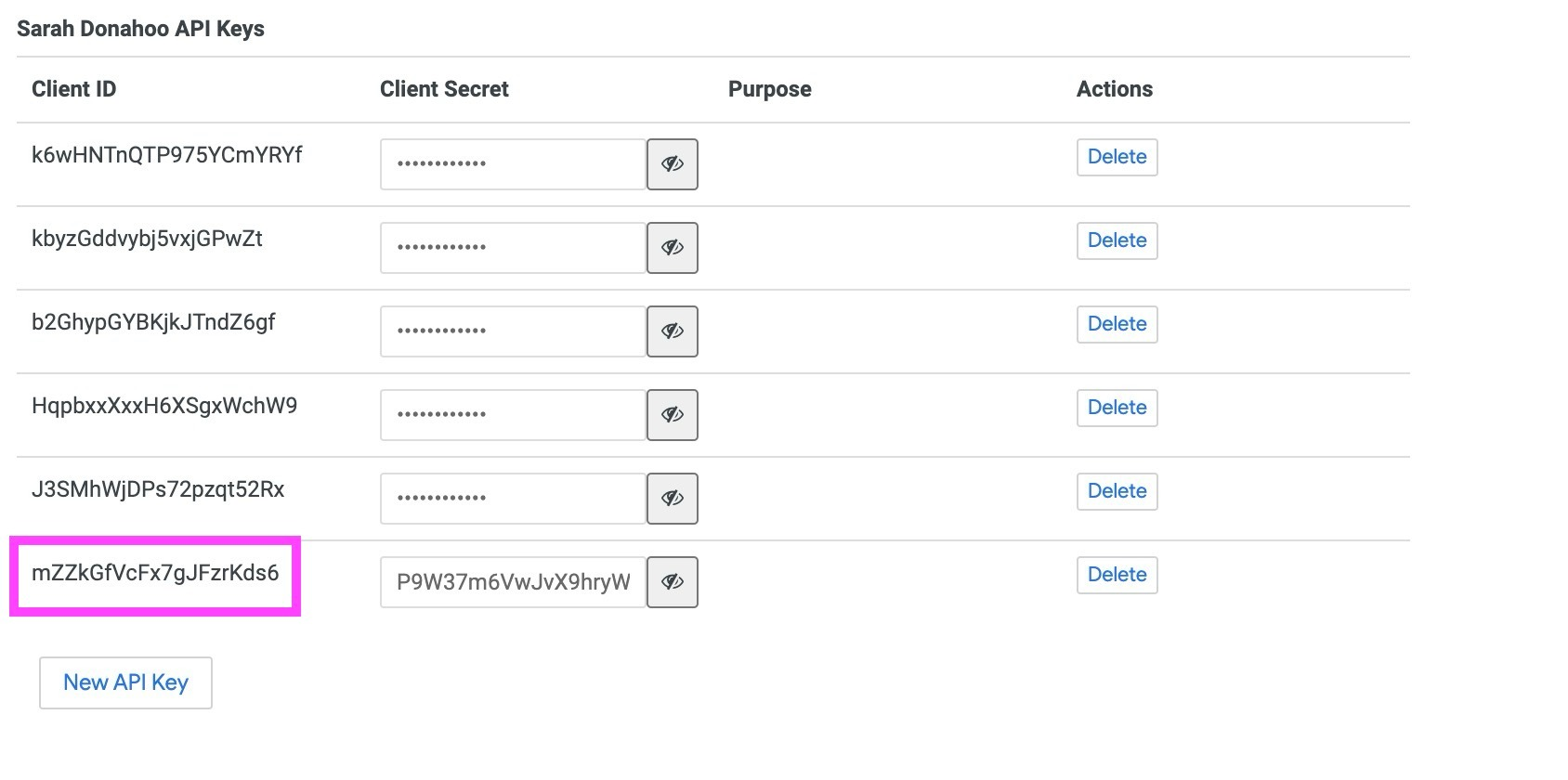Click the highlighted client ID mZZkGfVcFx7gJFzrKds6
The width and height of the screenshot is (1568, 780).
tap(155, 573)
